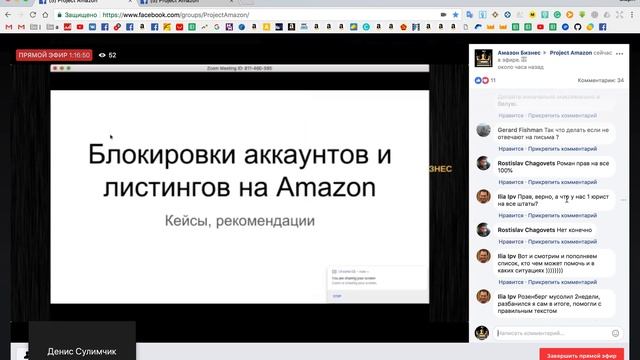Open the post options three dots

coord(620,53)
